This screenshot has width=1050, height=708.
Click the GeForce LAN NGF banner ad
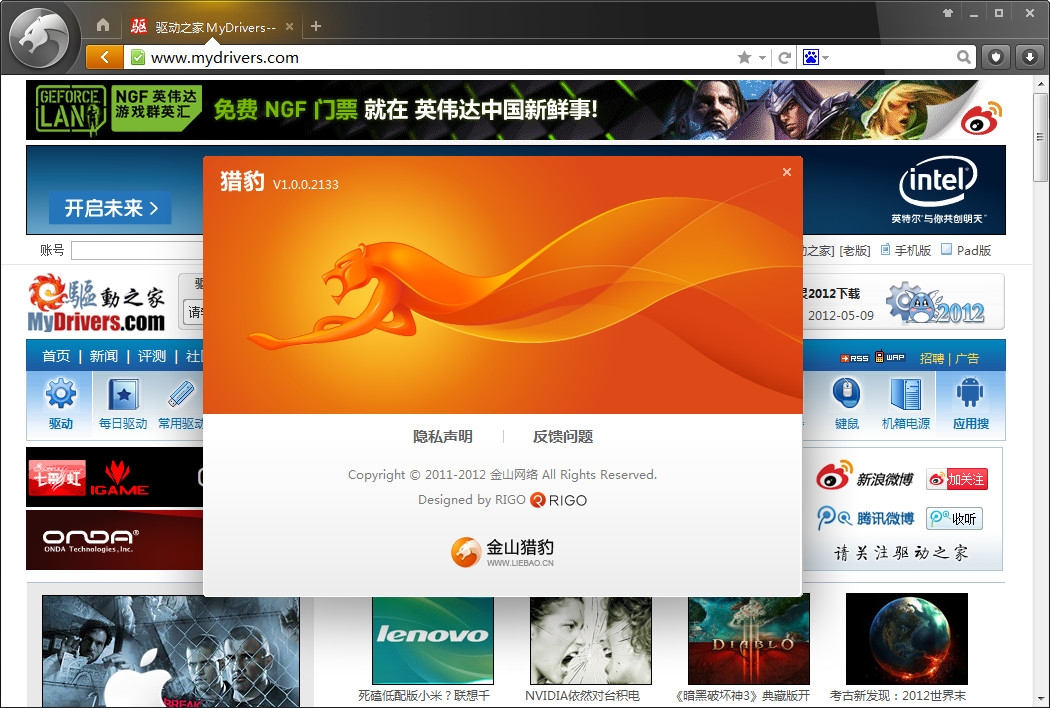point(516,110)
